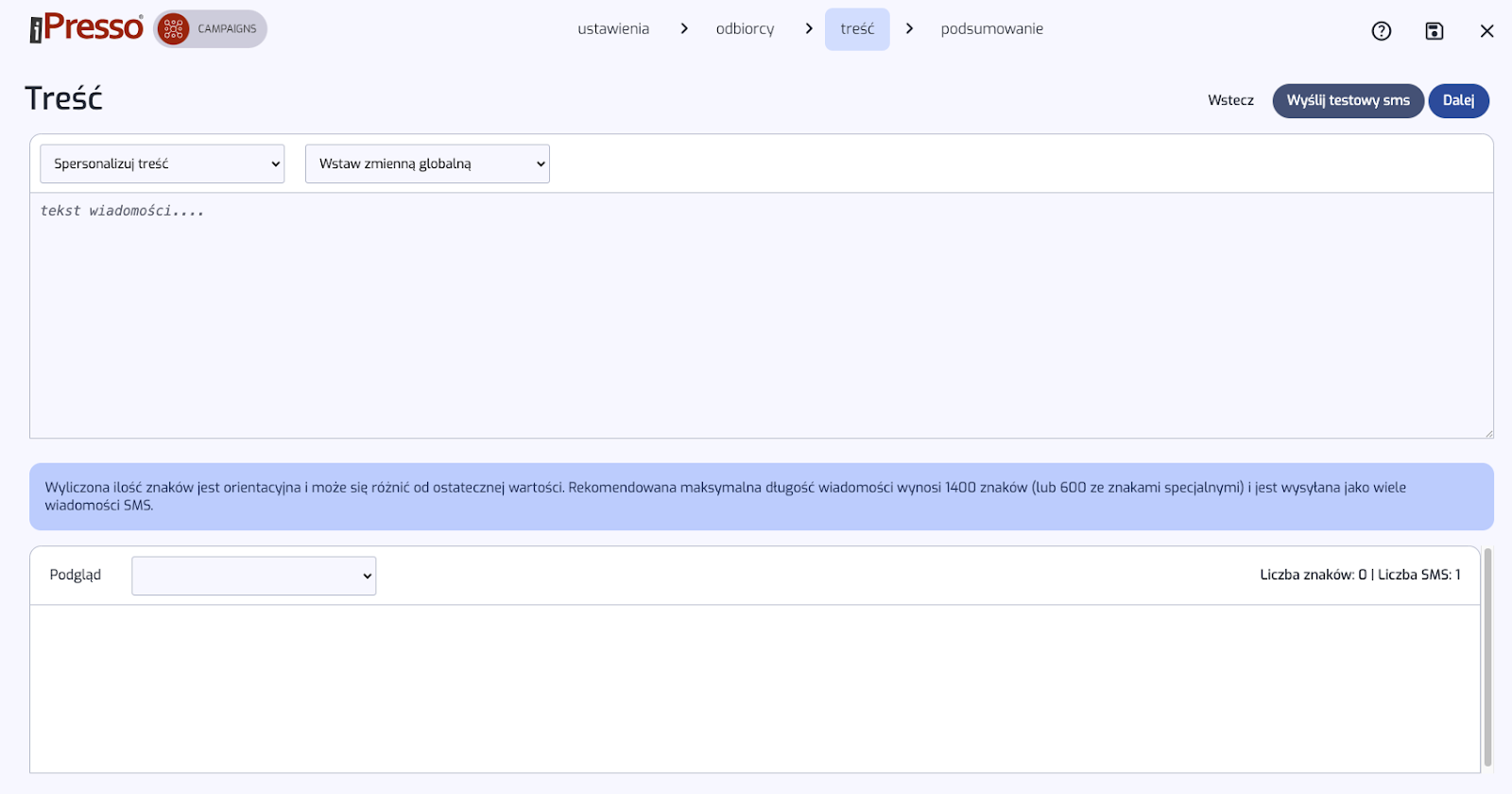Click chevron arrow after treść step
Screen dimensions: 1512x794
[x=909, y=29]
